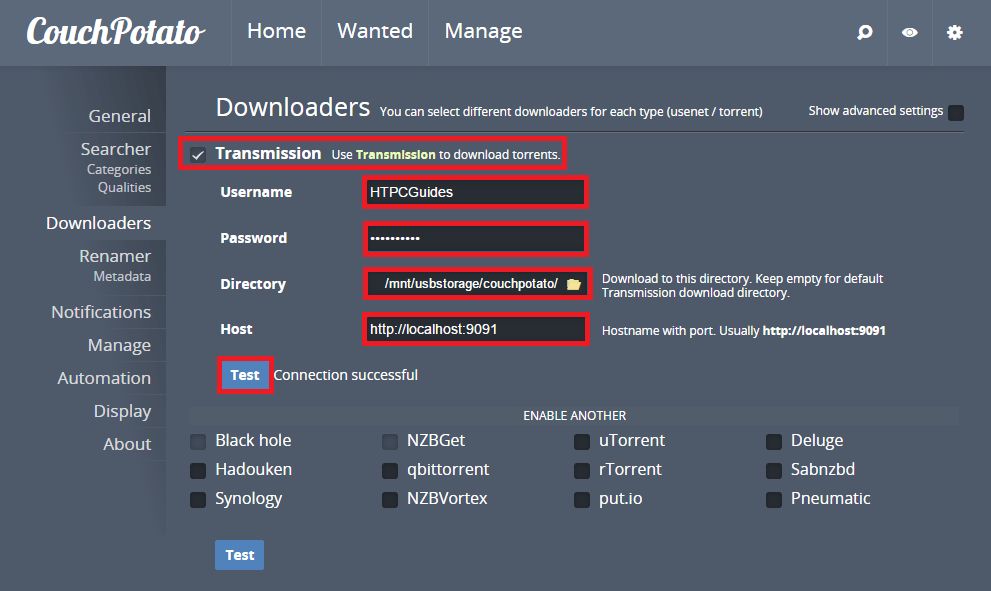Click the CouchPotato logo
The width and height of the screenshot is (991, 591).
tap(115, 32)
